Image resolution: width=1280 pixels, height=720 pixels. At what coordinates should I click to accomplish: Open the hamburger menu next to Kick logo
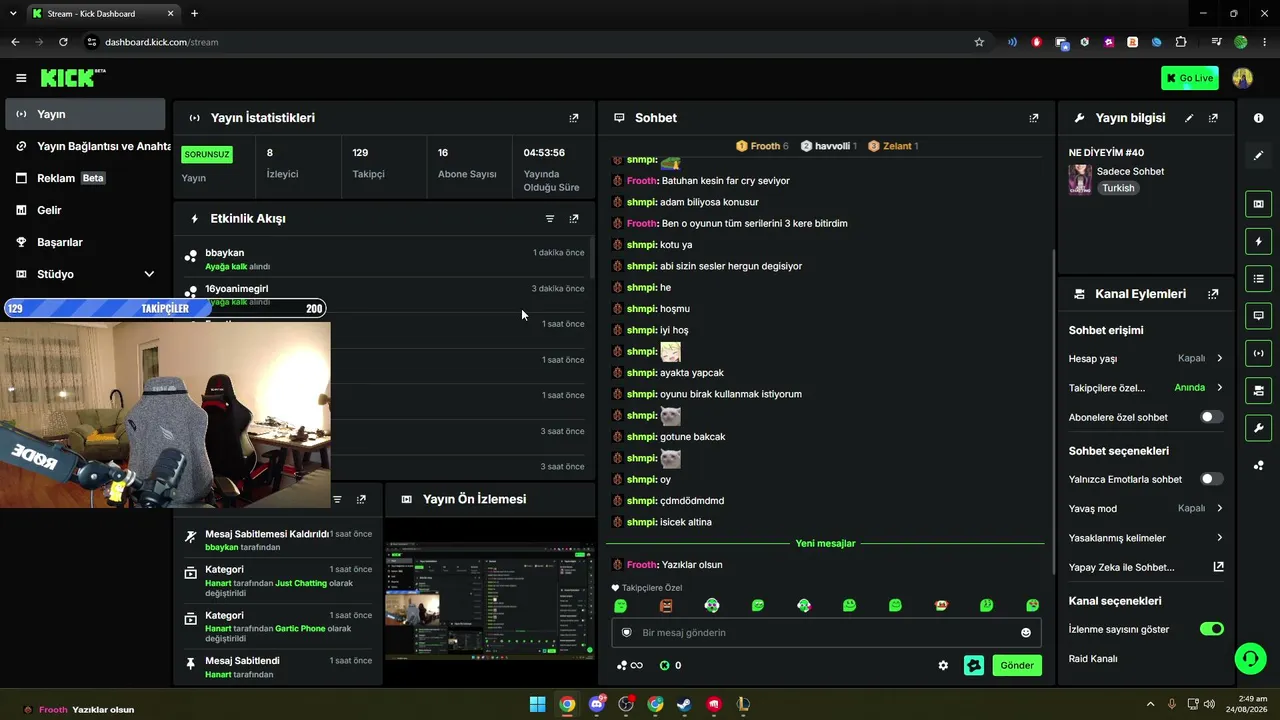click(21, 78)
